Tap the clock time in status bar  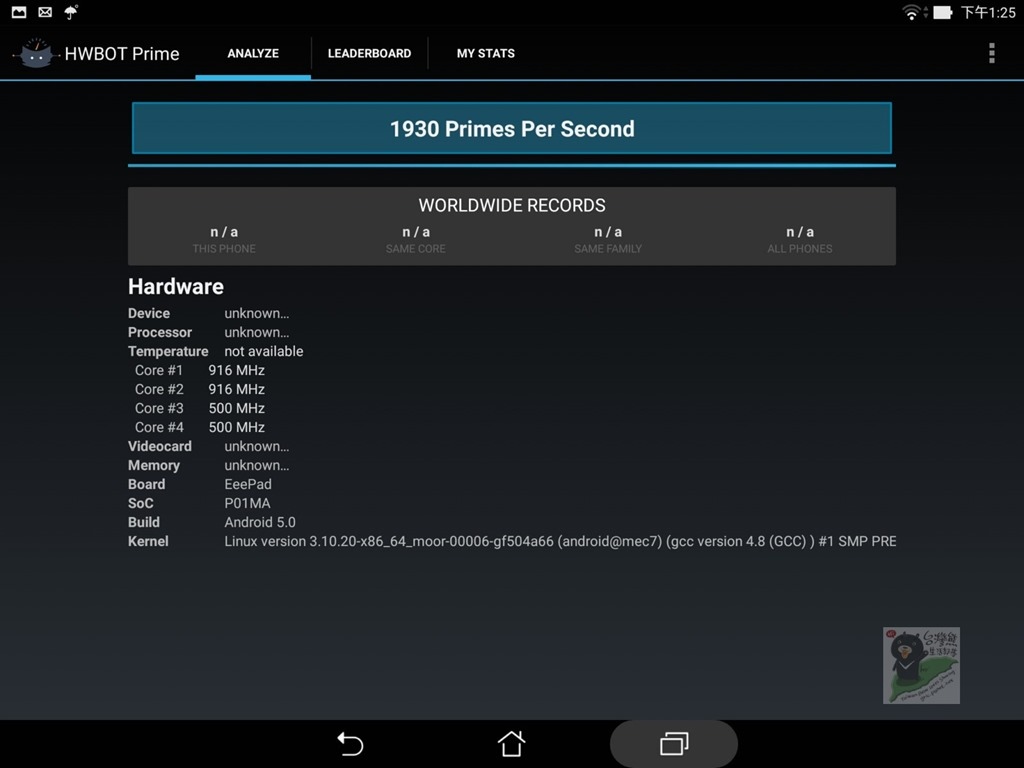coord(988,12)
